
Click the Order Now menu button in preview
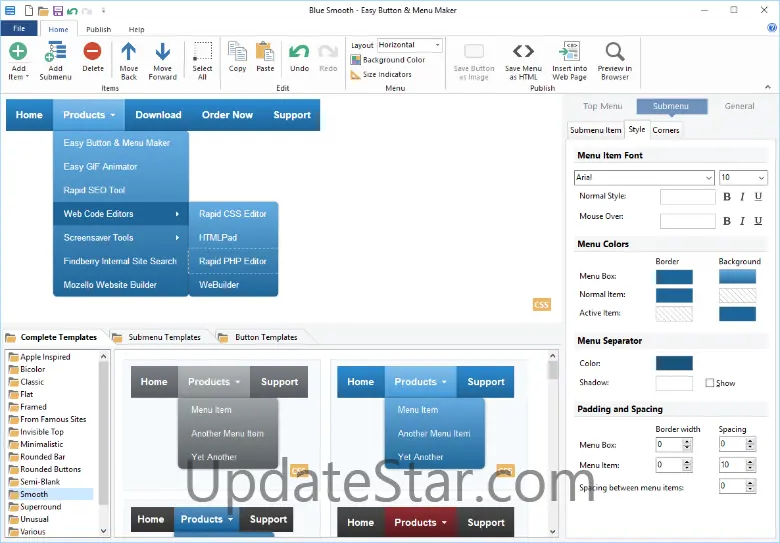click(x=227, y=115)
